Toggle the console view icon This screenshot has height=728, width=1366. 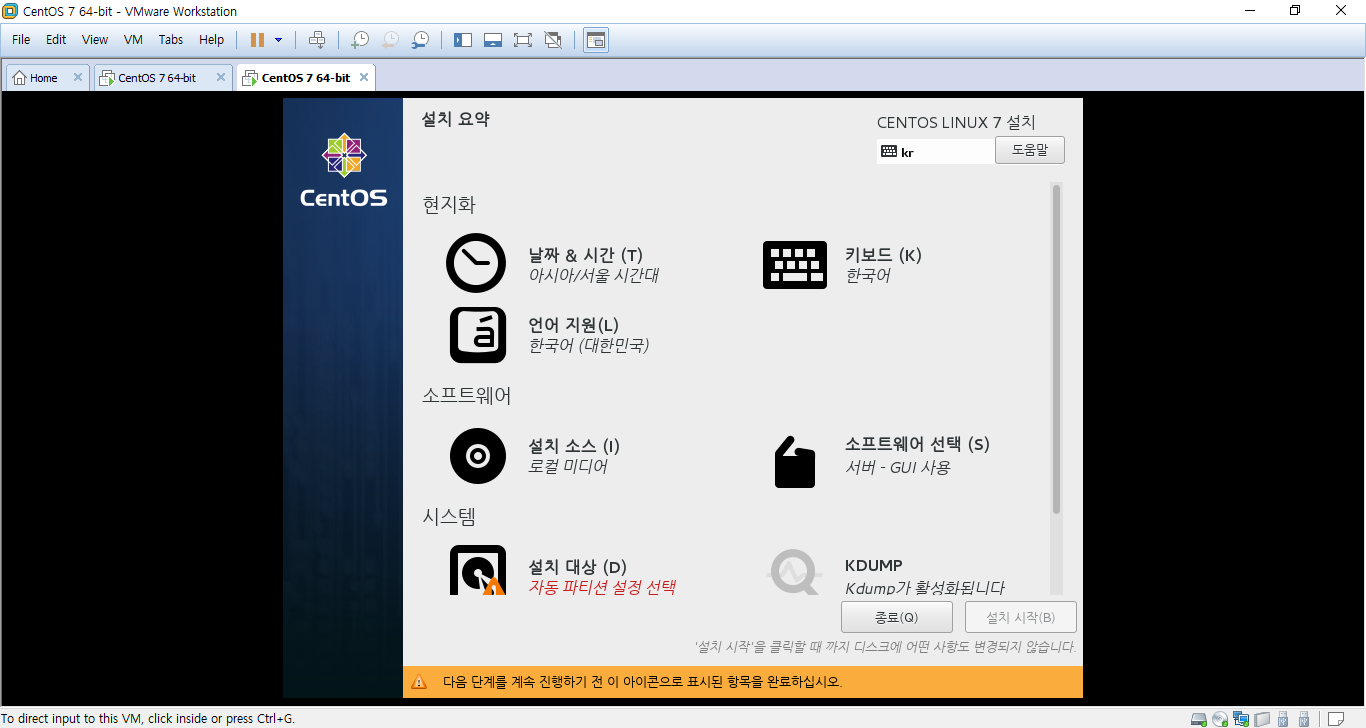coord(596,40)
